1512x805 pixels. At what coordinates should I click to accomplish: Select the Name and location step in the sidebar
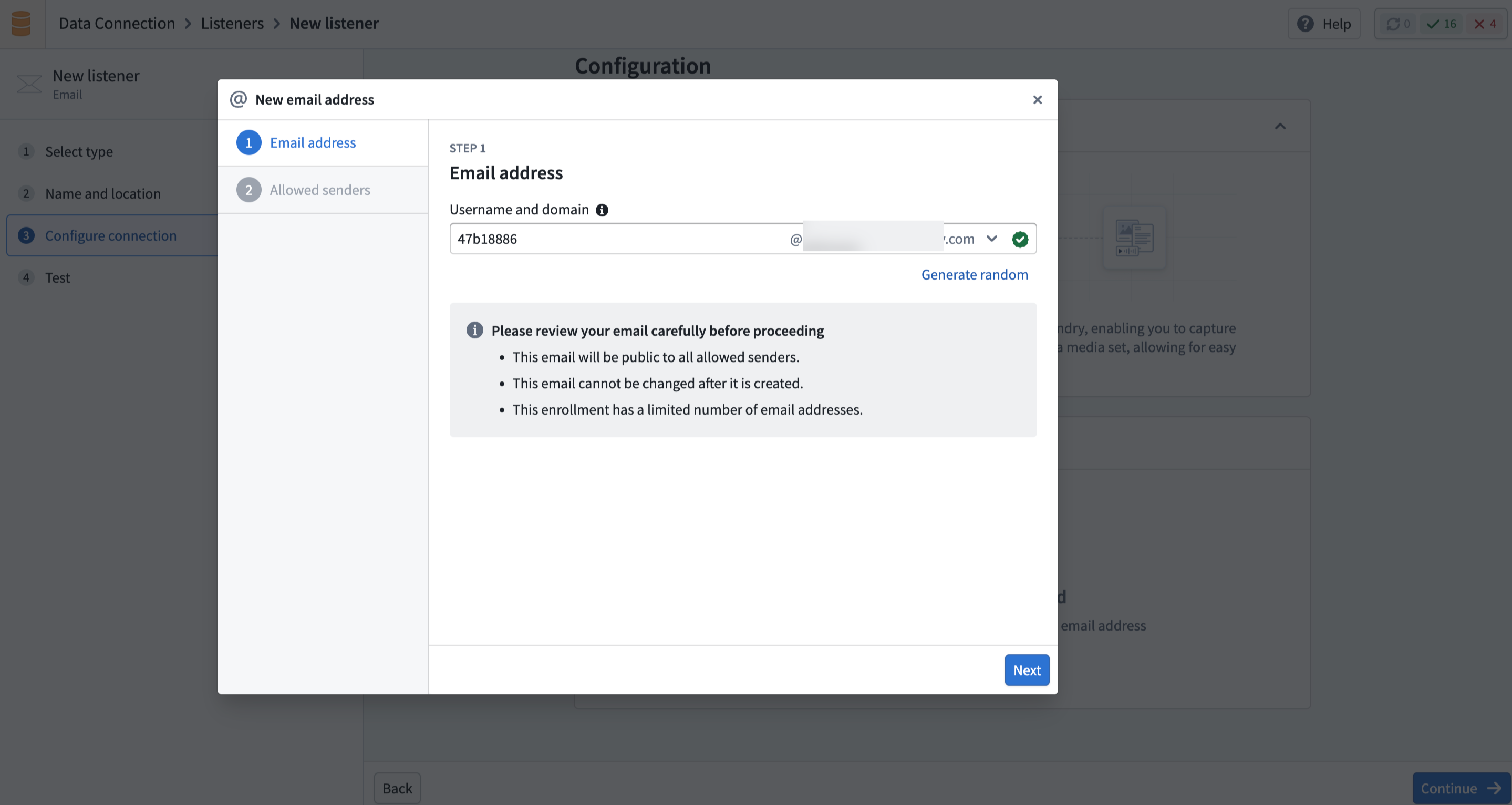tap(103, 193)
